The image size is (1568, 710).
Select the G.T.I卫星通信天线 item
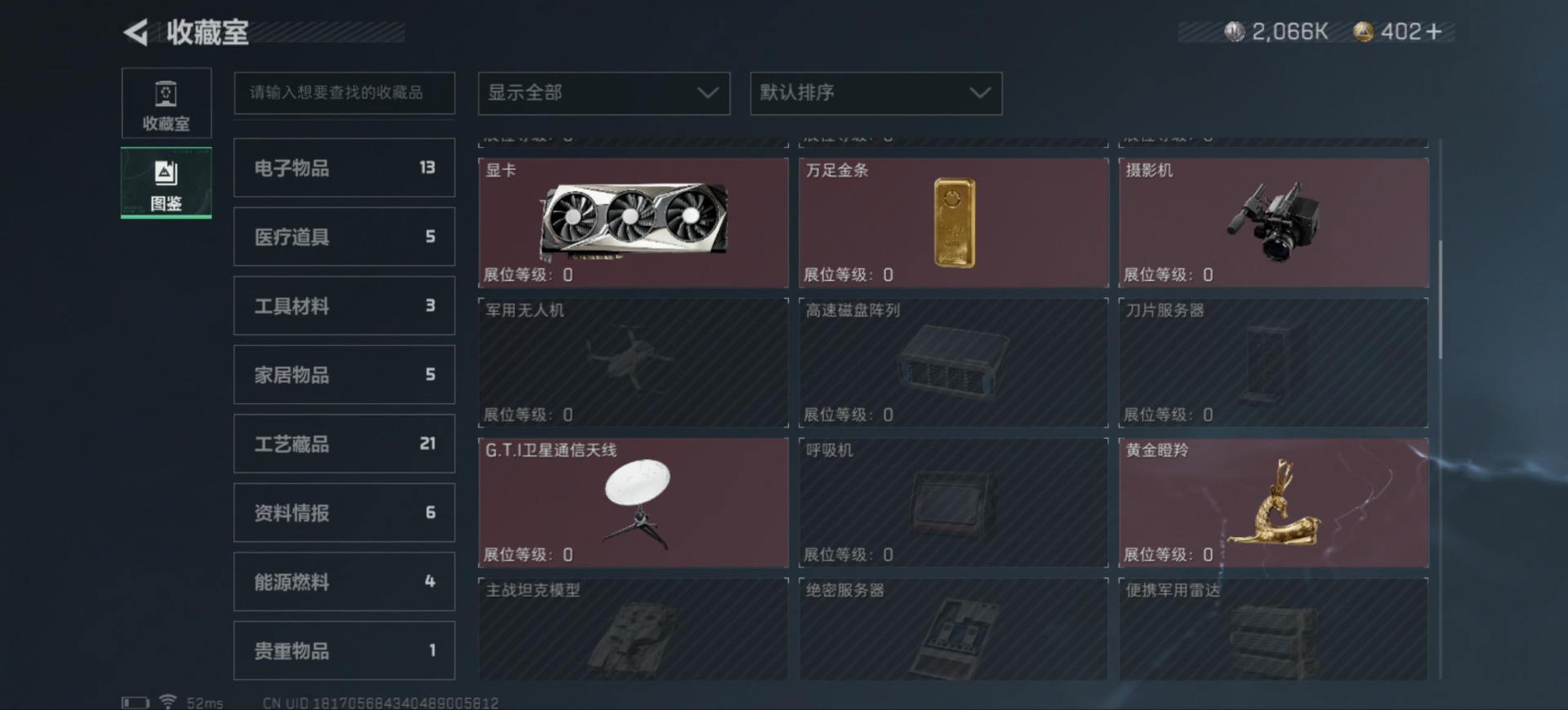633,503
